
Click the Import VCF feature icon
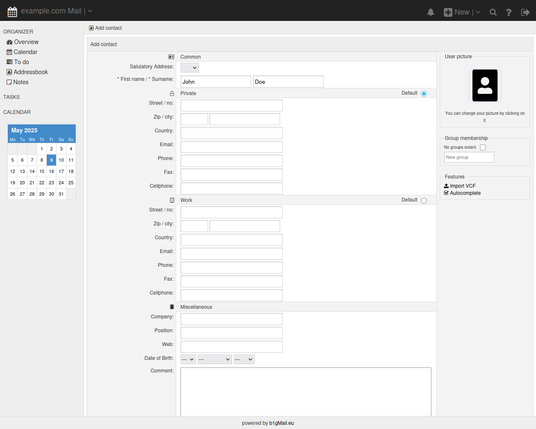tap(446, 186)
